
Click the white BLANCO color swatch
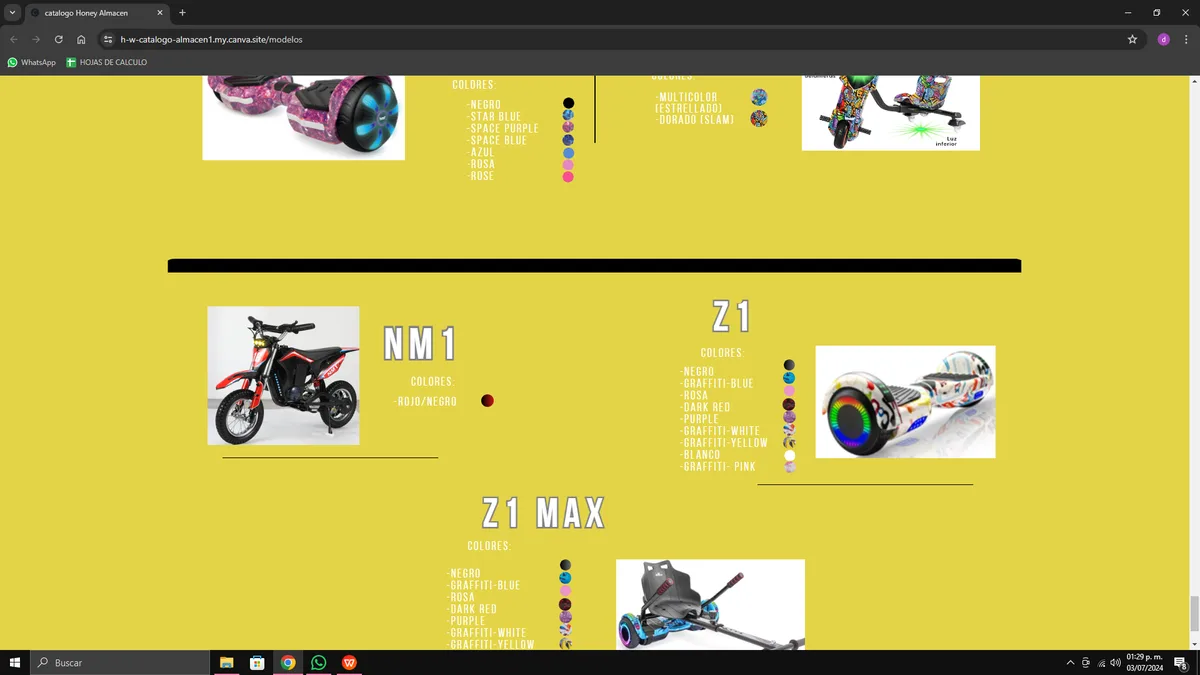pyautogui.click(x=790, y=455)
